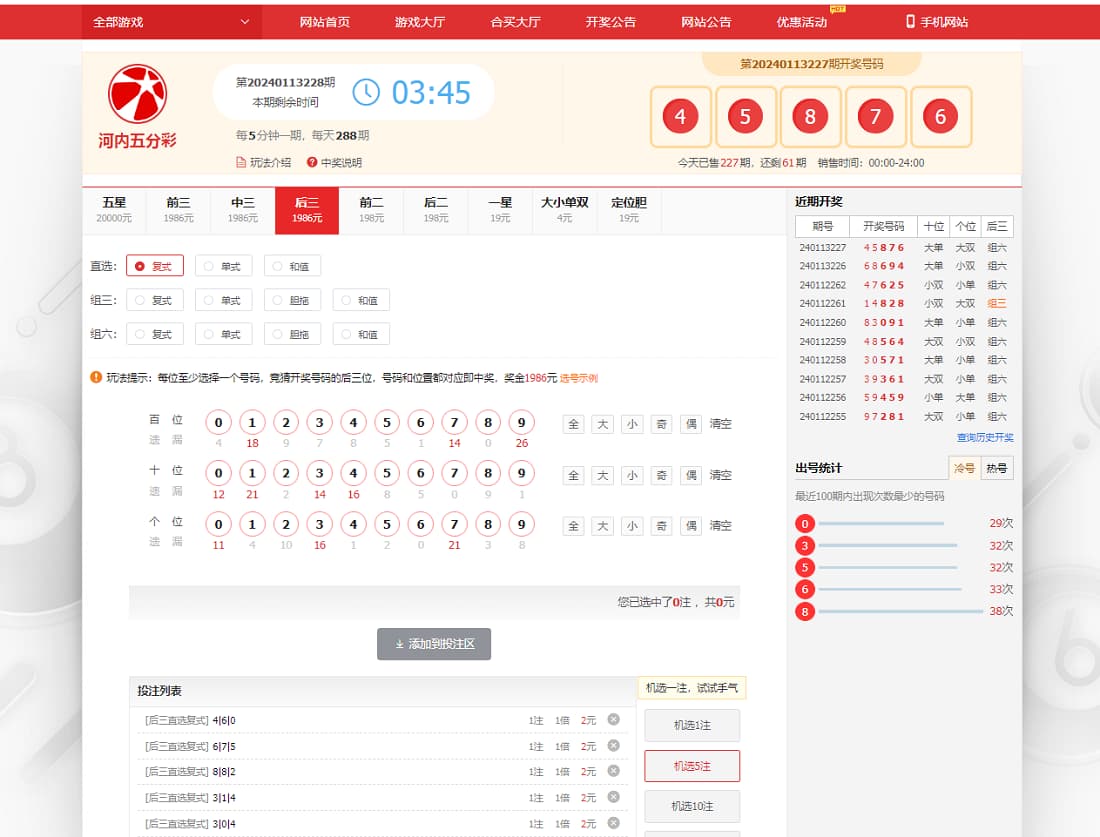Open 游戏大厅 in top navigation

click(x=420, y=21)
